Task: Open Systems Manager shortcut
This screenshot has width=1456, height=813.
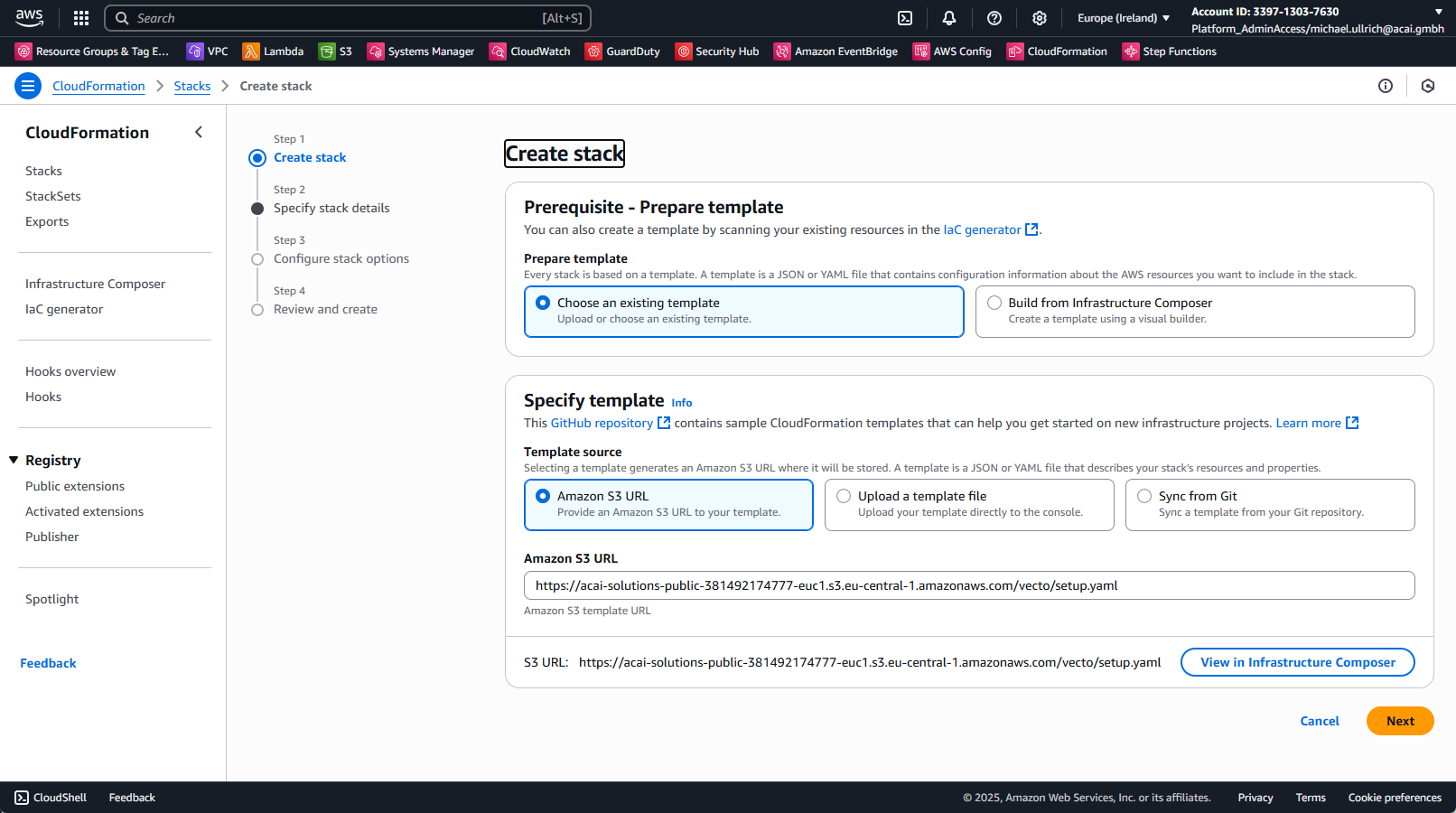Action: point(421,51)
